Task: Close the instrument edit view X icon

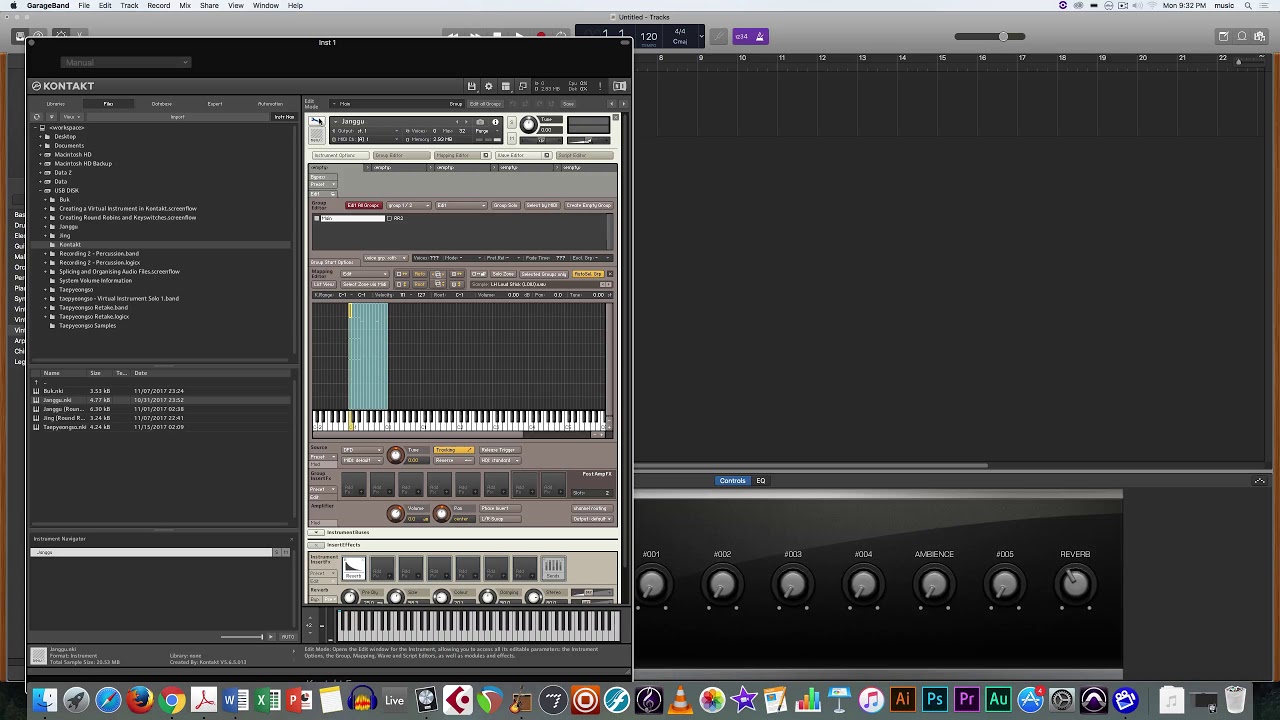Action: [x=615, y=118]
